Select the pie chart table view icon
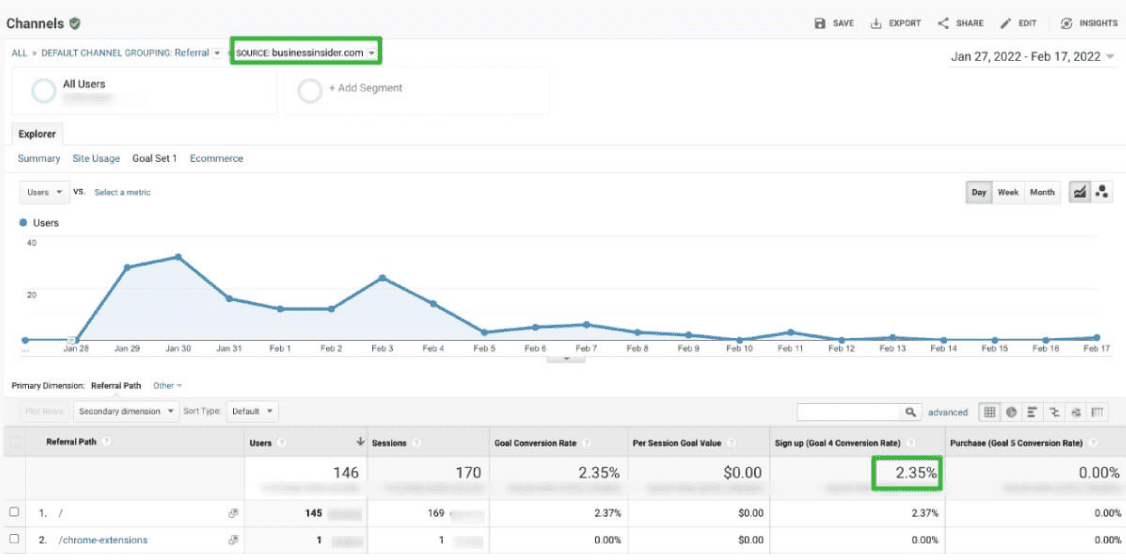1126x560 pixels. [x=1011, y=412]
